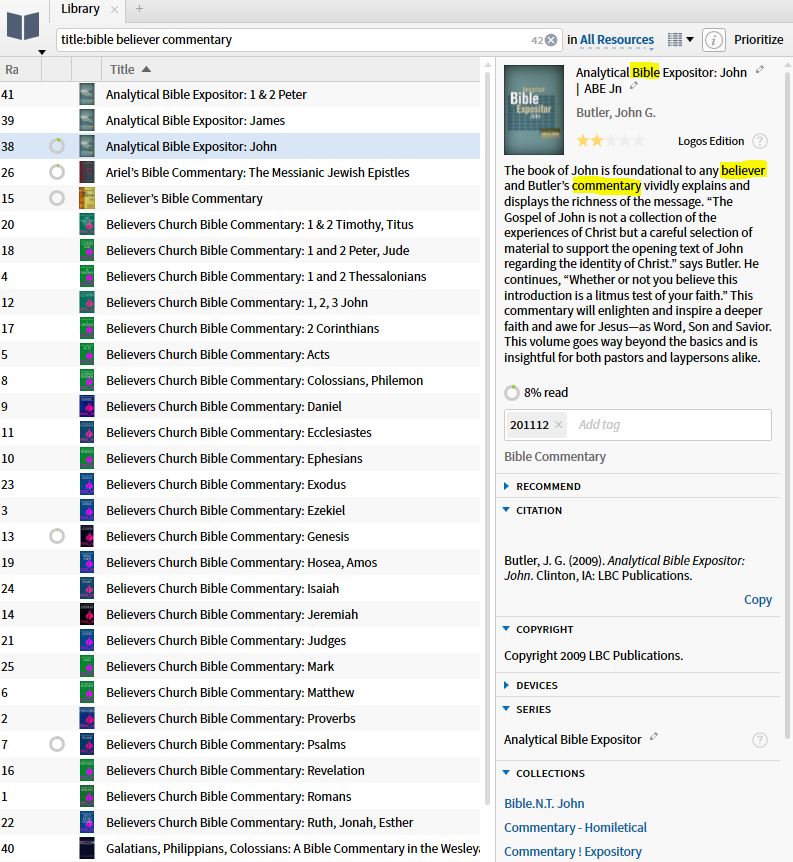
Task: Select Believers Church Bible Commentary: Ruth, Jonah, Esther
Action: [x=240, y=822]
